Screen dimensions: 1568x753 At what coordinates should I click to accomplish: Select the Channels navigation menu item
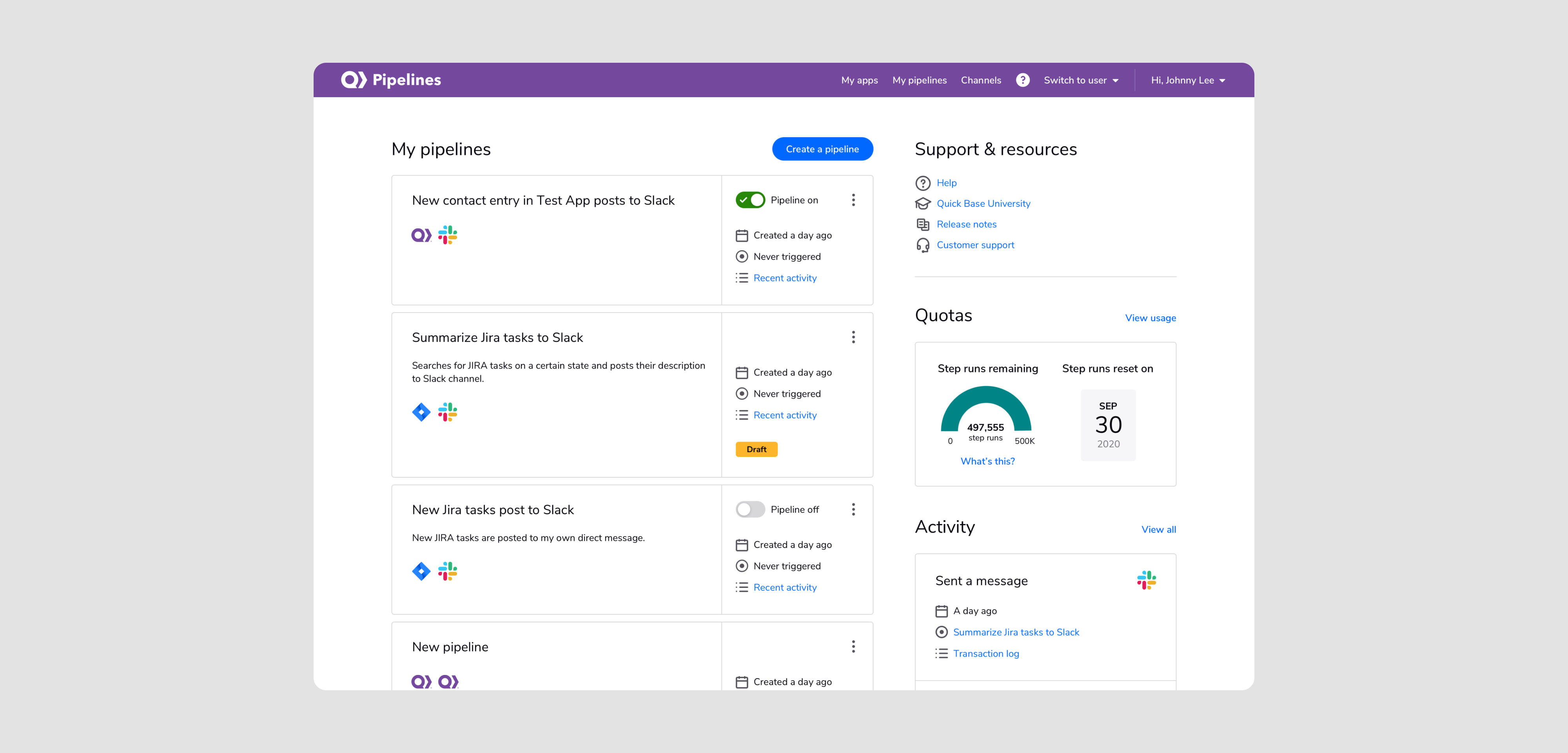click(x=980, y=80)
